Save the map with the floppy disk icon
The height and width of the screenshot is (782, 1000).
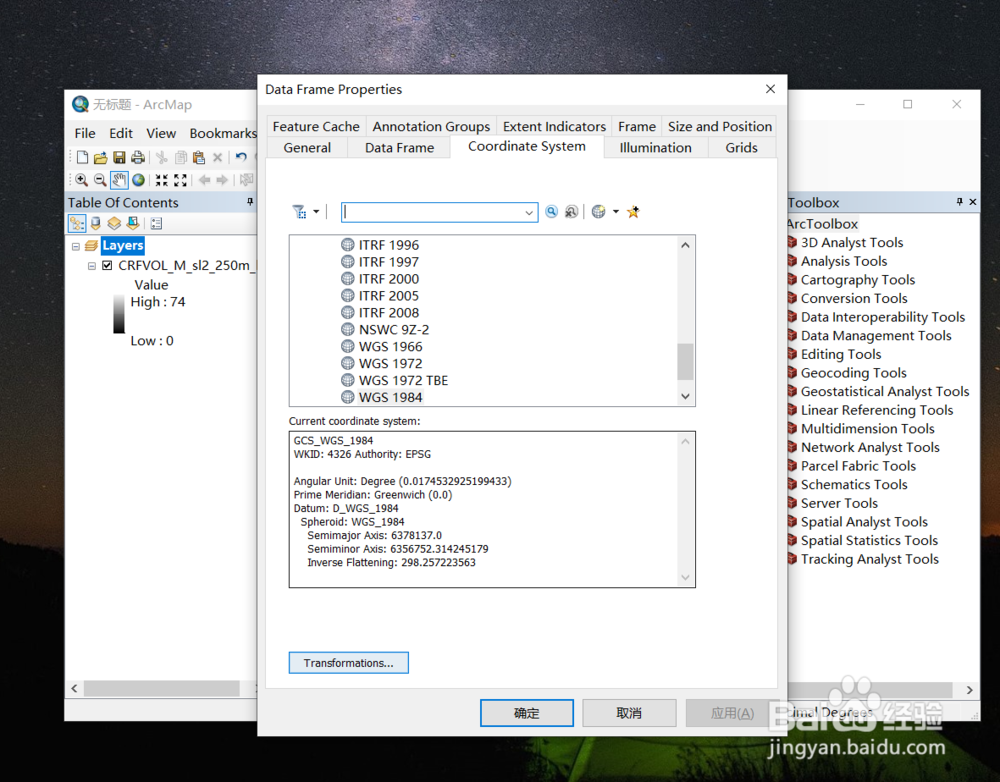pos(119,157)
